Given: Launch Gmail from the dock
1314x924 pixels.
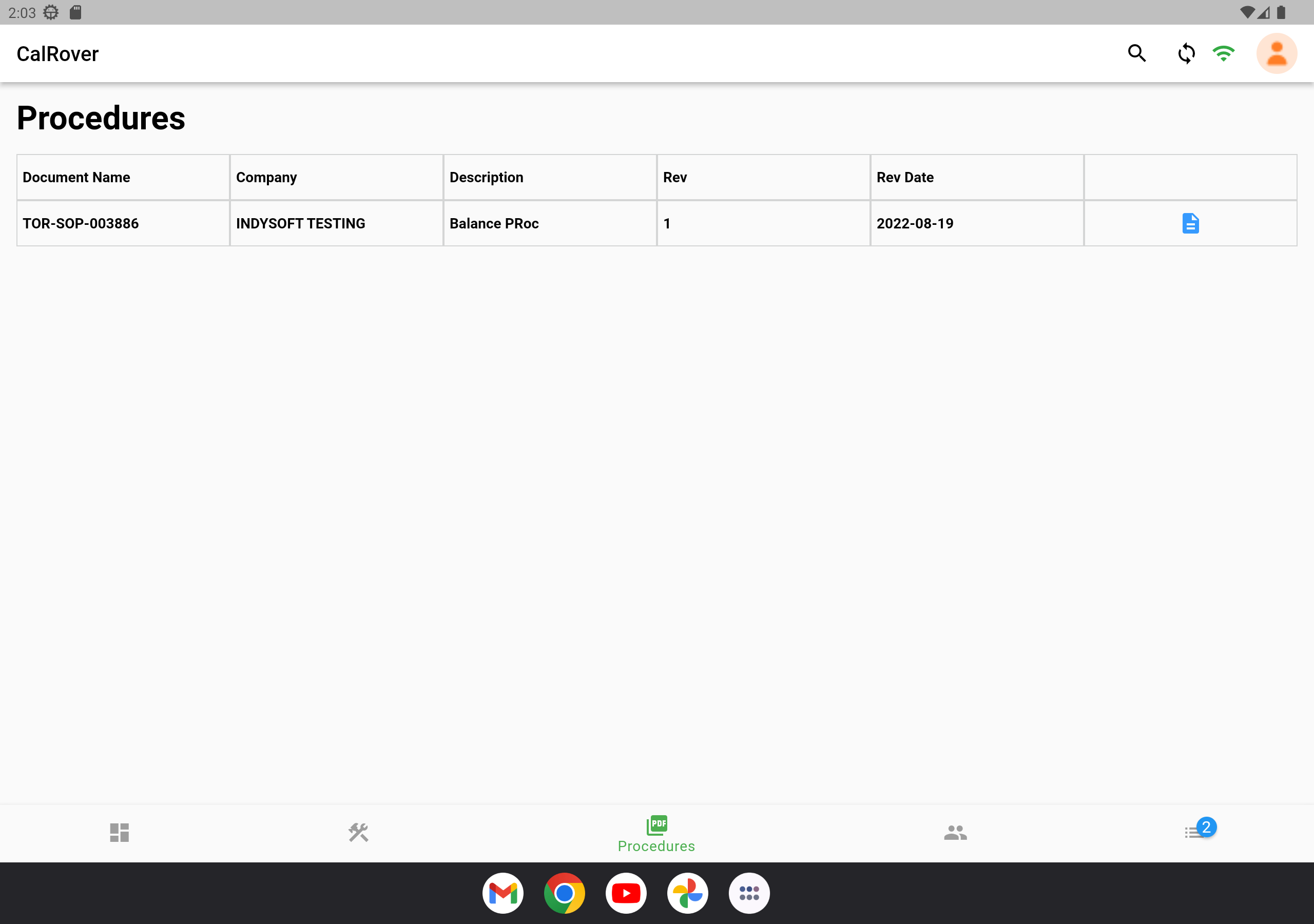Looking at the screenshot, I should click(503, 893).
